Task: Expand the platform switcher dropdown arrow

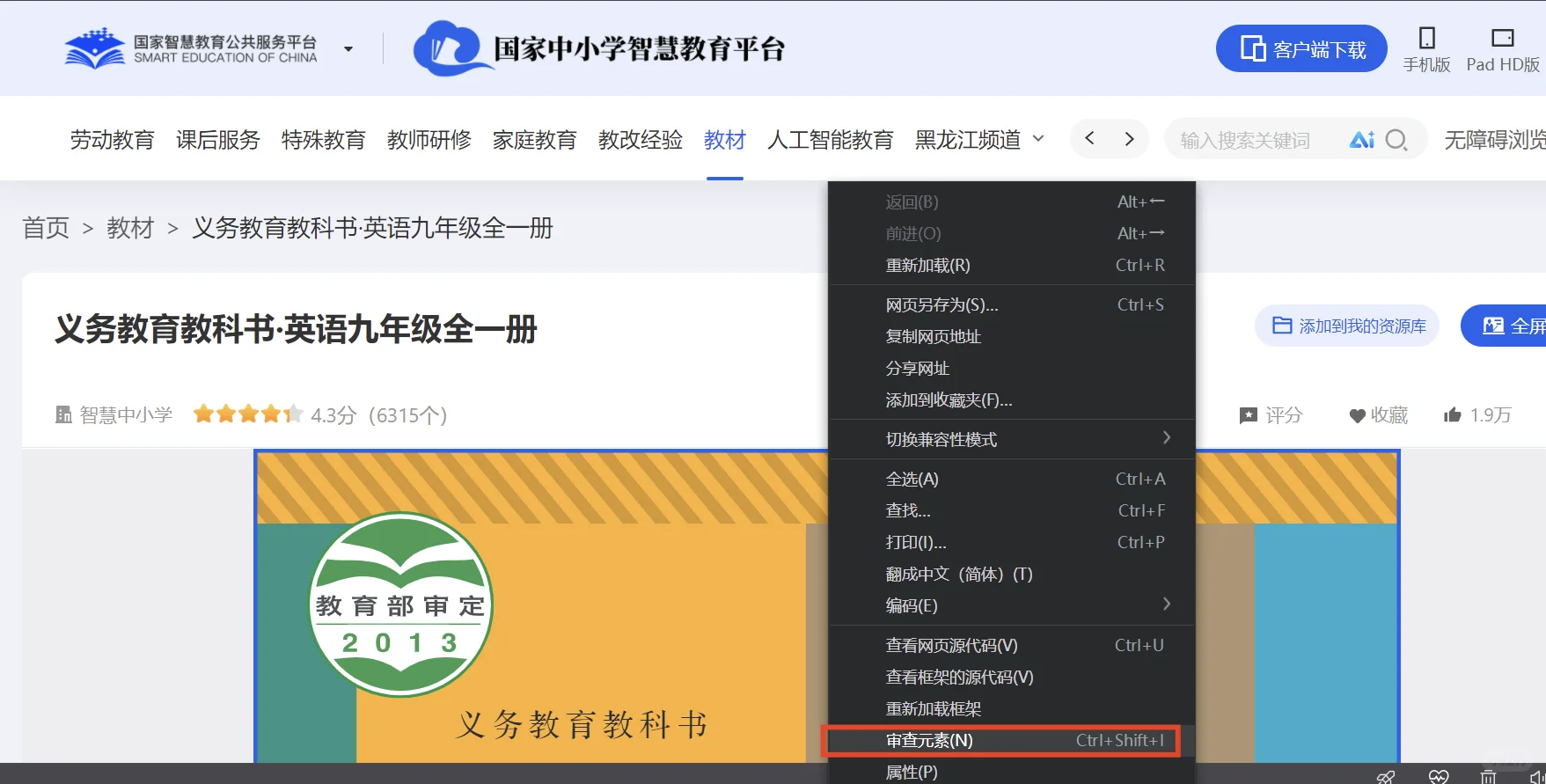Action: point(348,49)
